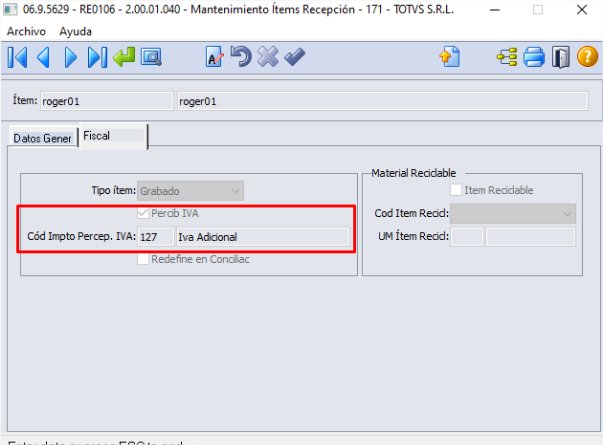Toggle the Item Reciclable checkbox
The image size is (603, 445).
(x=456, y=190)
